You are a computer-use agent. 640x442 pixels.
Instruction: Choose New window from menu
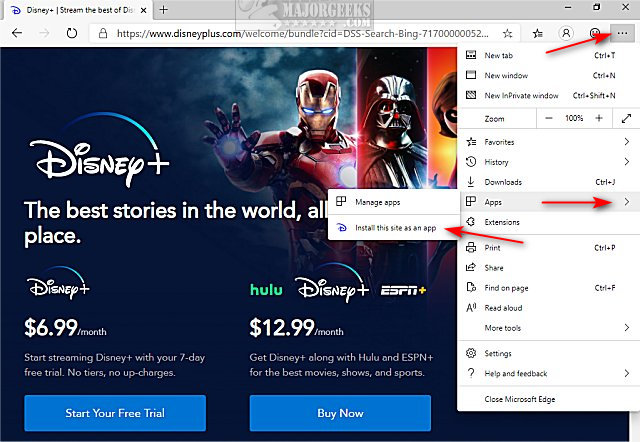click(x=549, y=76)
